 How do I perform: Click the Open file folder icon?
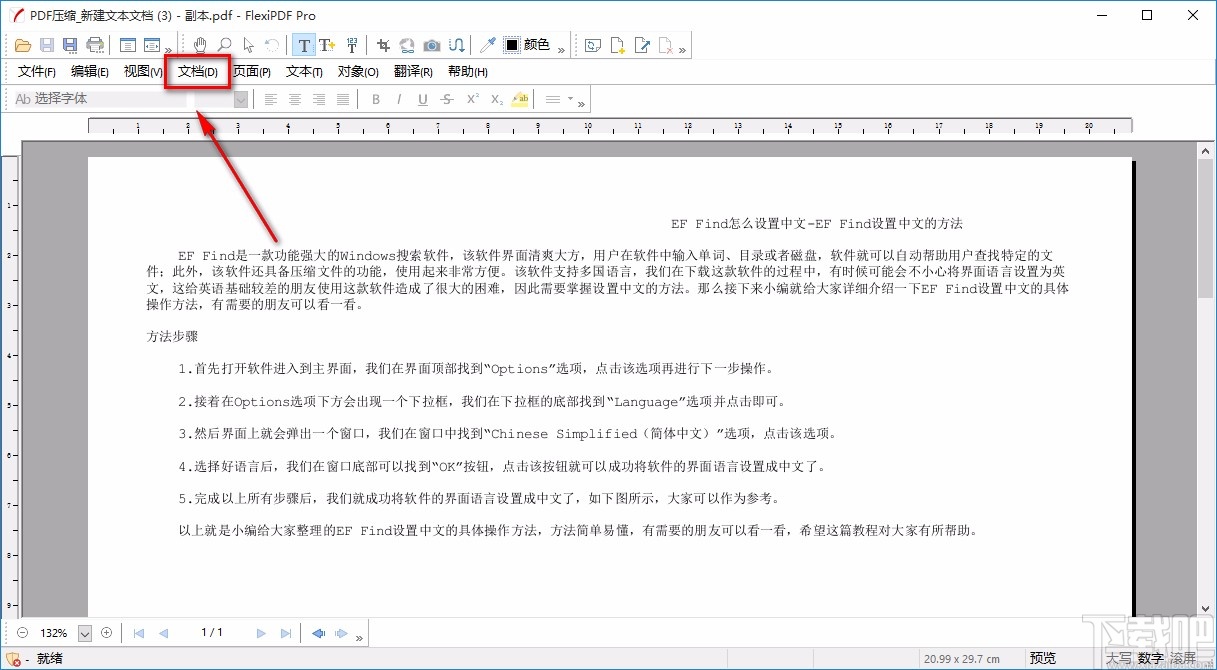click(22, 45)
